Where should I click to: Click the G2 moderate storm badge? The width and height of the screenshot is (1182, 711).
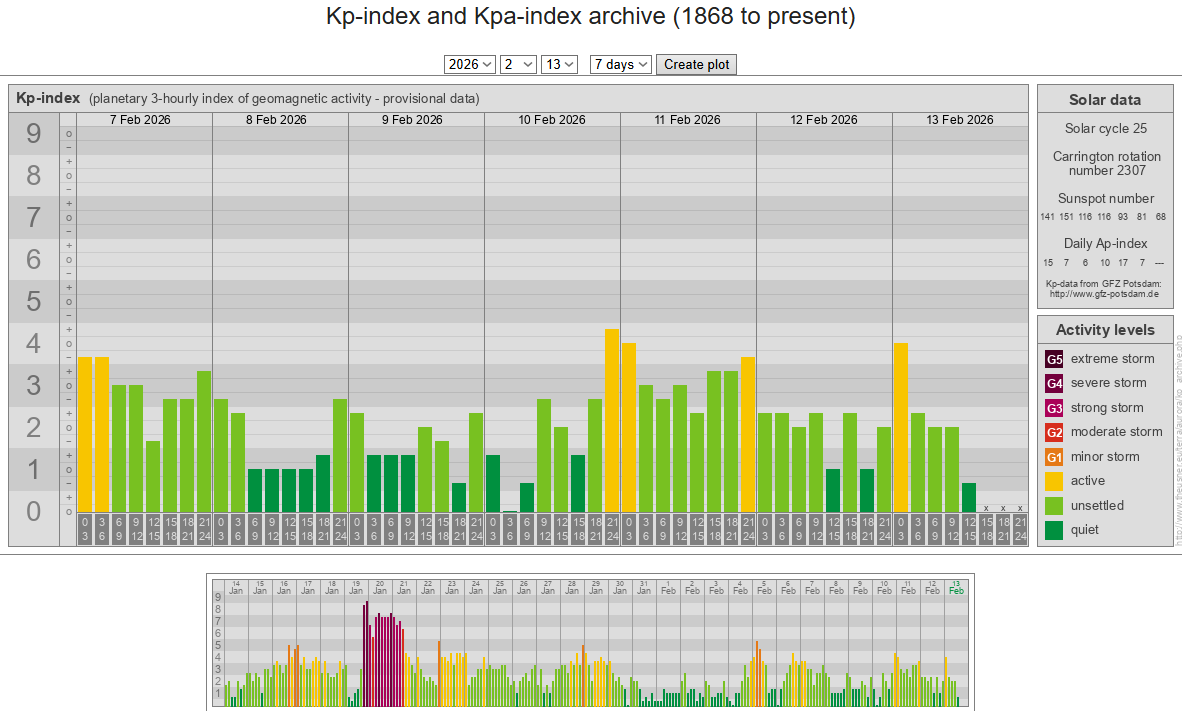pyautogui.click(x=1054, y=432)
